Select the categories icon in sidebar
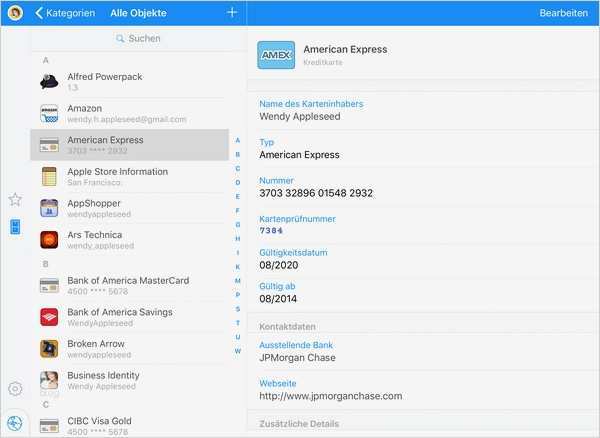The image size is (600, 438). tap(15, 226)
